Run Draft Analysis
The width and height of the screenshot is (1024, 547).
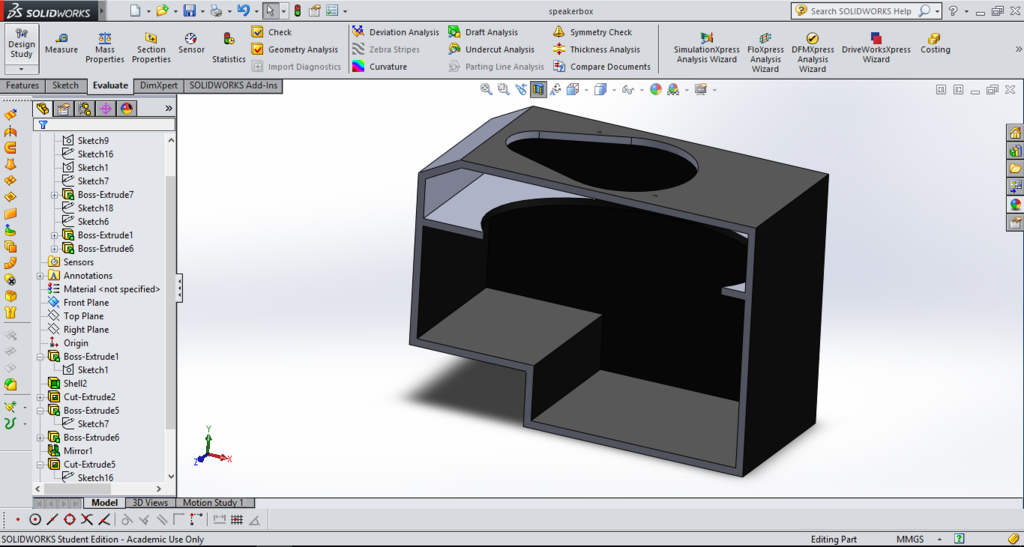click(483, 32)
